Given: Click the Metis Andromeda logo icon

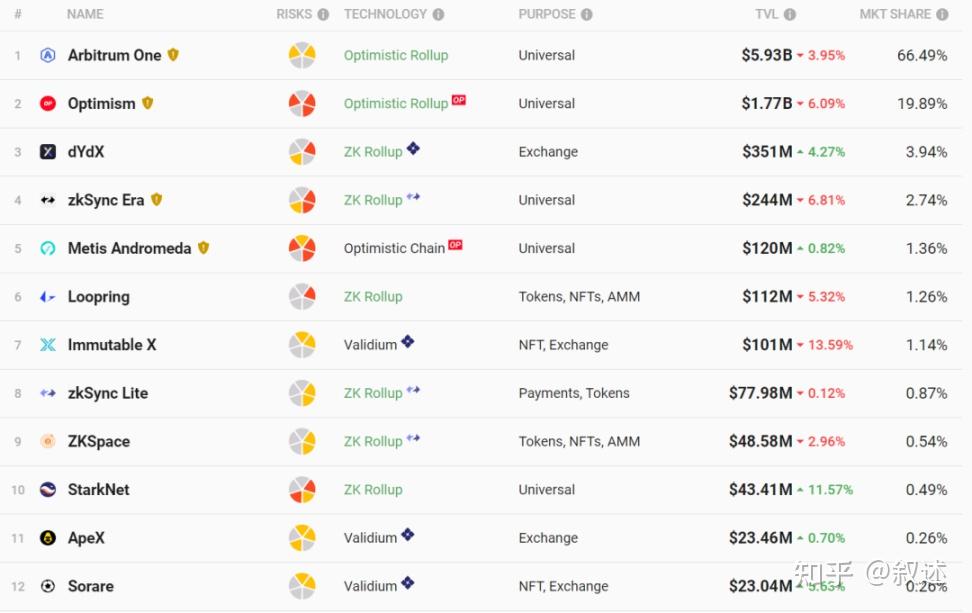Looking at the screenshot, I should tap(48, 249).
